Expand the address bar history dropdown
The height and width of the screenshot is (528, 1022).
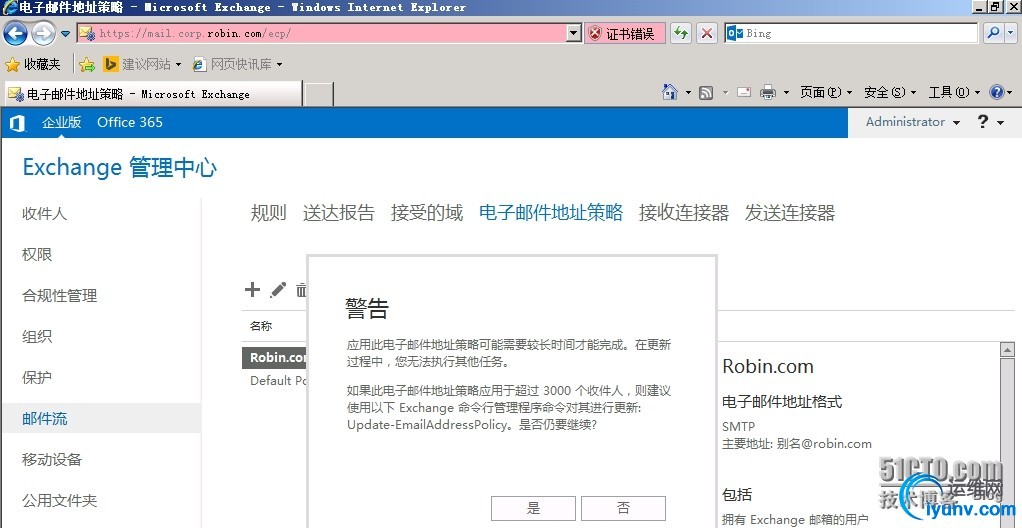[x=574, y=33]
